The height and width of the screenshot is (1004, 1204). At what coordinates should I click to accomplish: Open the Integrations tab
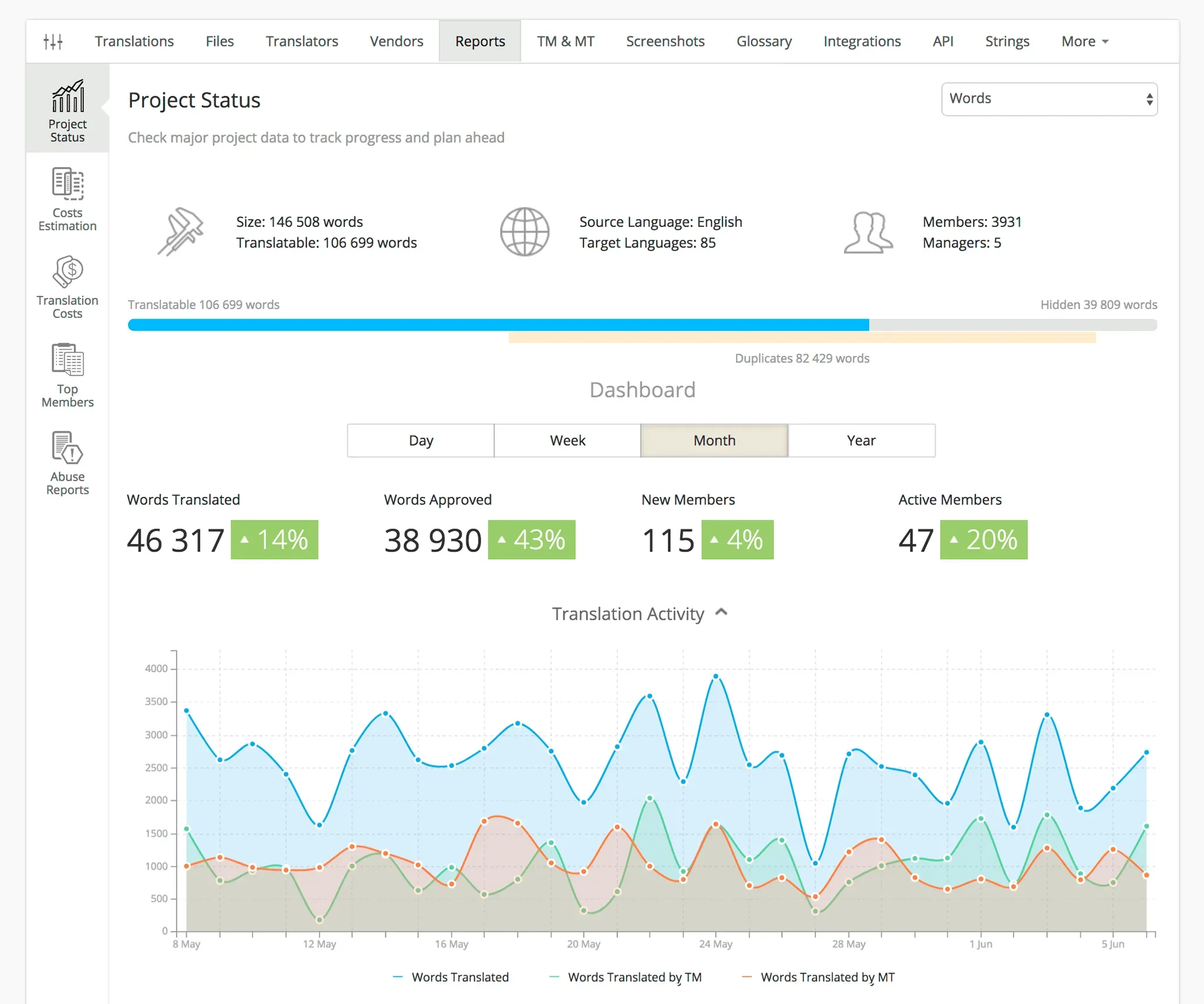tap(862, 42)
